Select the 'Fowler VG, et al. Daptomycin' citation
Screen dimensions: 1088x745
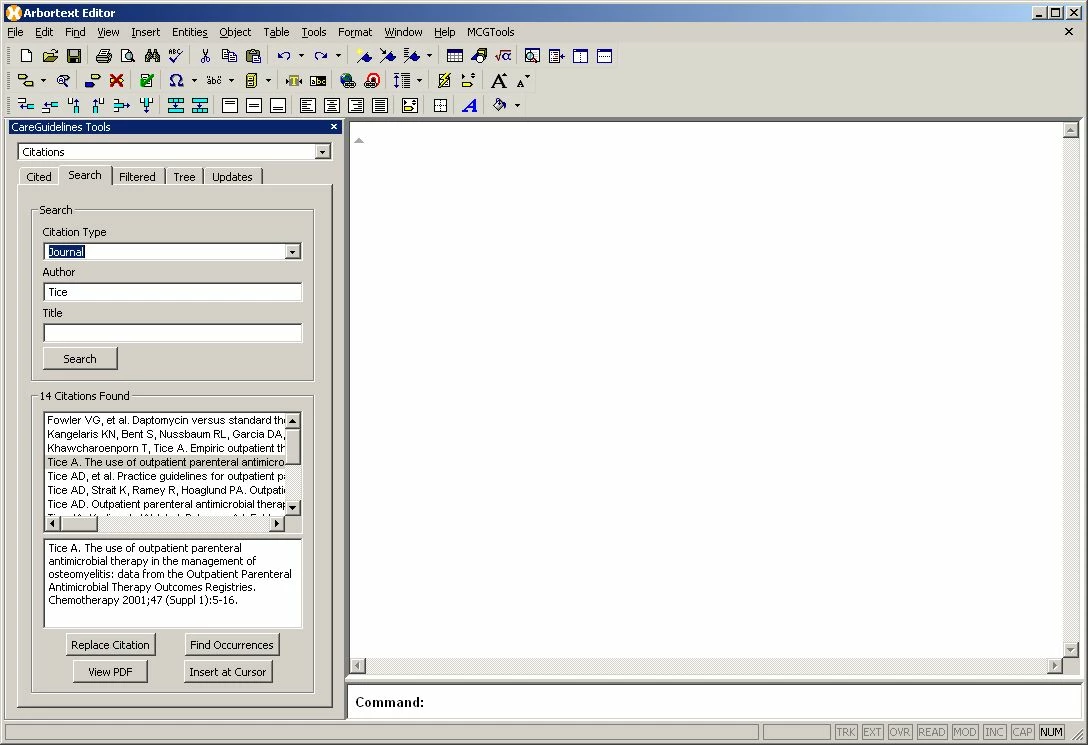pos(166,420)
